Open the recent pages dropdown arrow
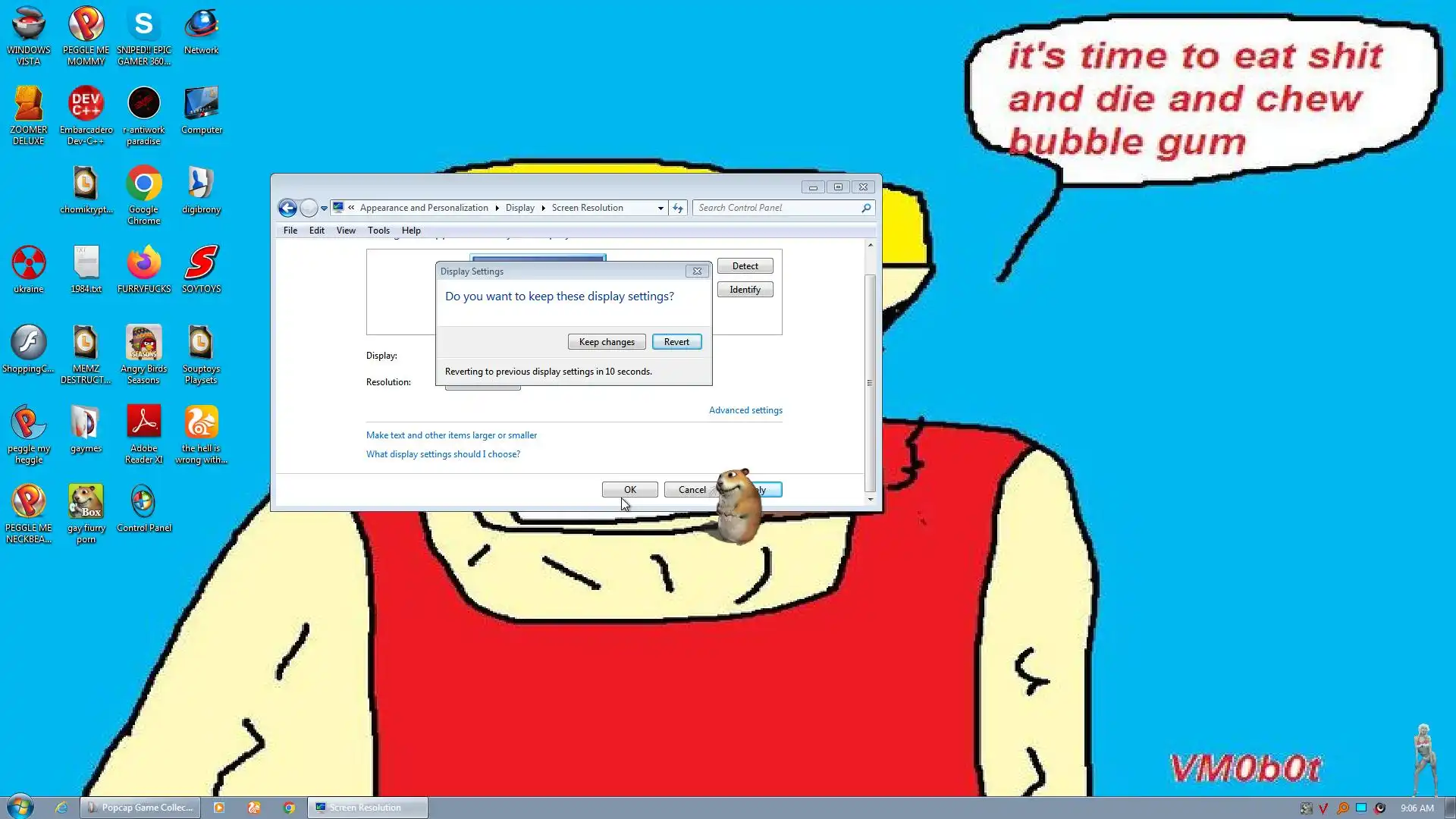This screenshot has height=819, width=1456. (x=324, y=208)
